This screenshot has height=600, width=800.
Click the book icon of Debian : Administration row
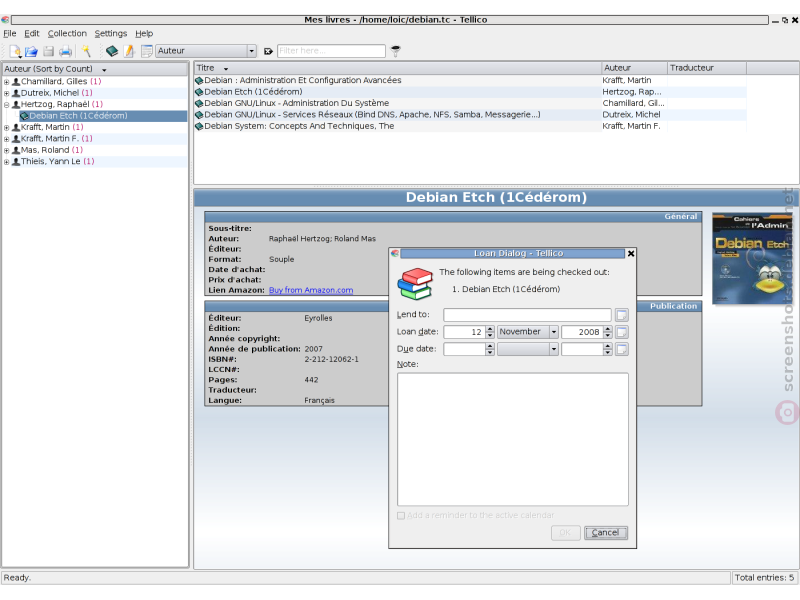click(199, 80)
